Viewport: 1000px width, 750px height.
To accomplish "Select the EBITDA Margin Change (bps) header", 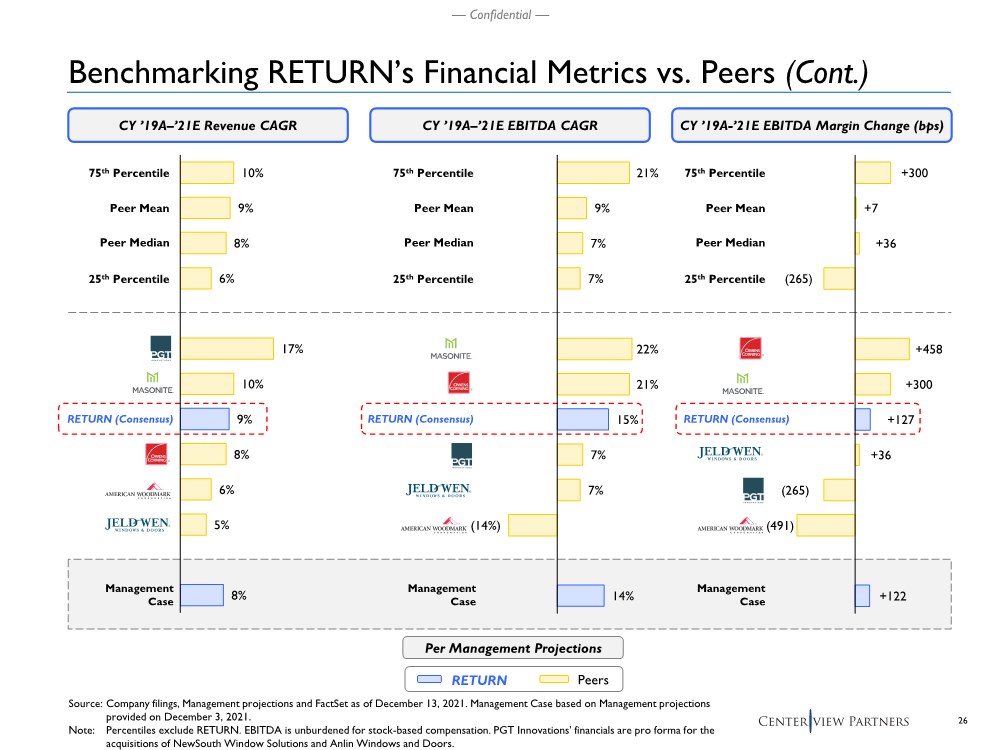I will click(x=812, y=126).
